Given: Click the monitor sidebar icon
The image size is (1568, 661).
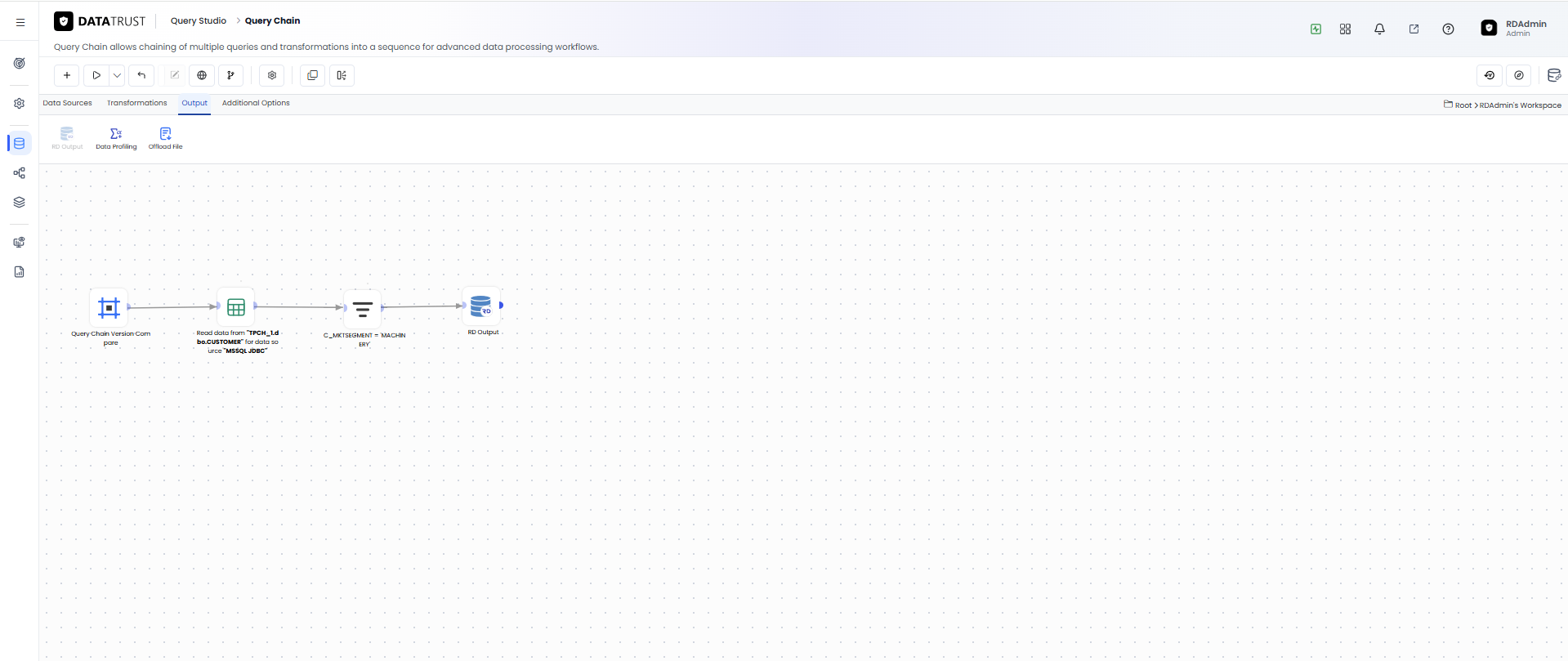Looking at the screenshot, I should [x=20, y=243].
